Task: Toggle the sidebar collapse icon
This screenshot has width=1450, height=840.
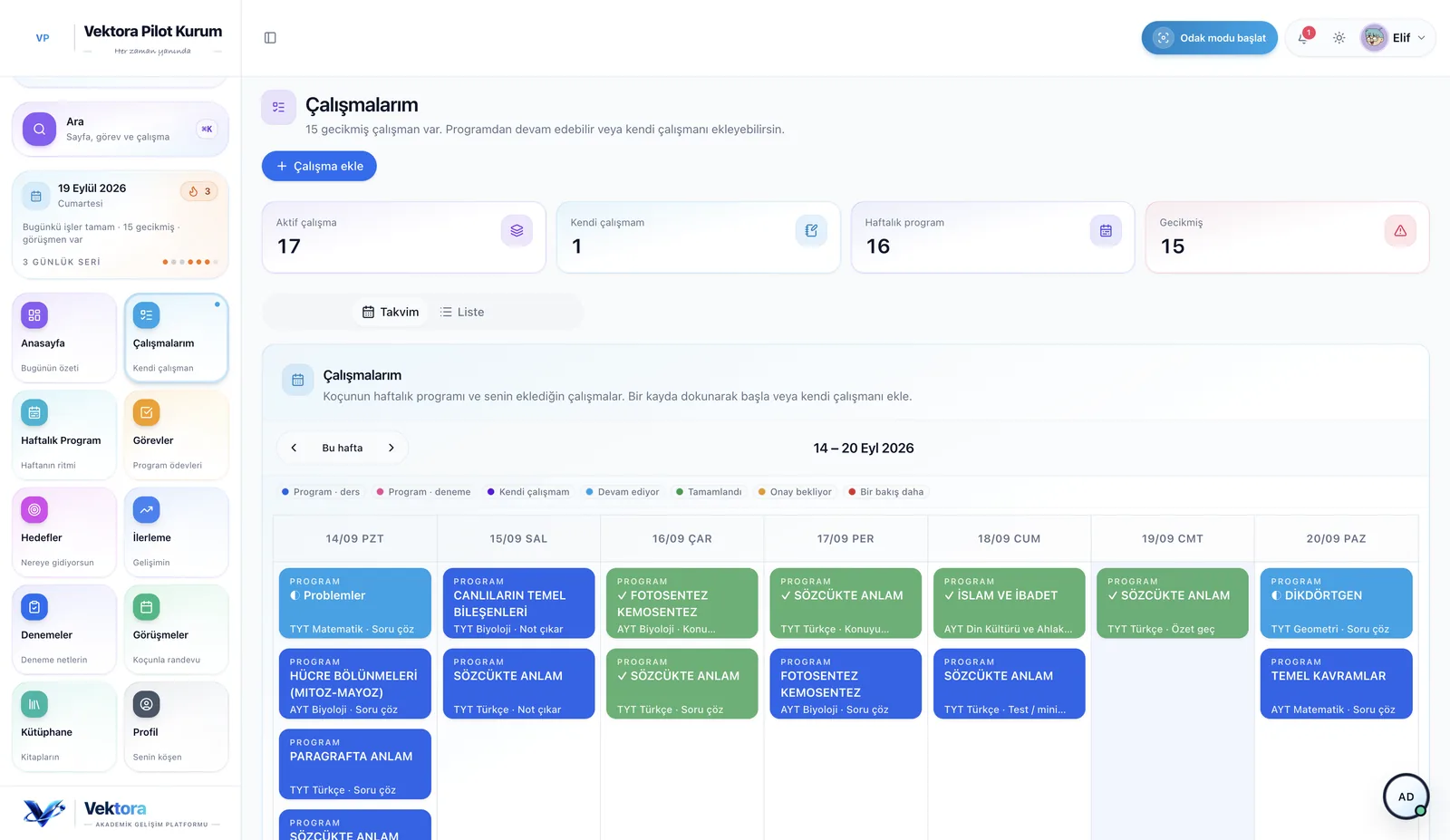Action: tap(270, 38)
